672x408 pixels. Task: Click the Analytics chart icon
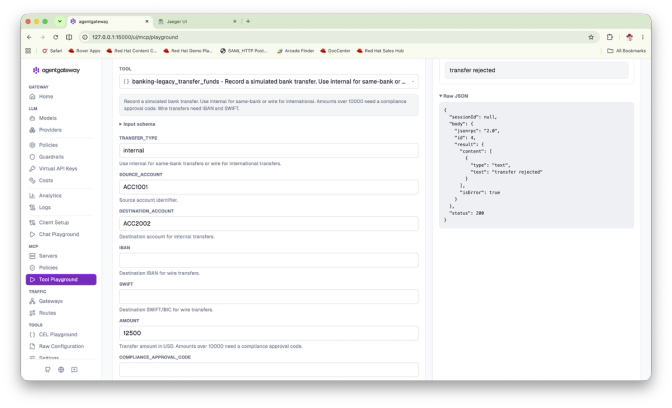tap(32, 195)
